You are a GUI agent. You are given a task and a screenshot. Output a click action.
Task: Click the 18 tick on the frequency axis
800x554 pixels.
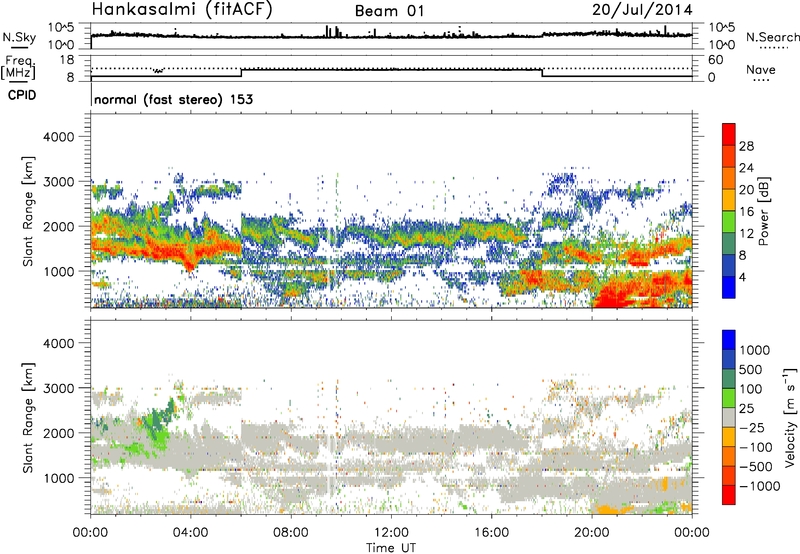(67, 60)
